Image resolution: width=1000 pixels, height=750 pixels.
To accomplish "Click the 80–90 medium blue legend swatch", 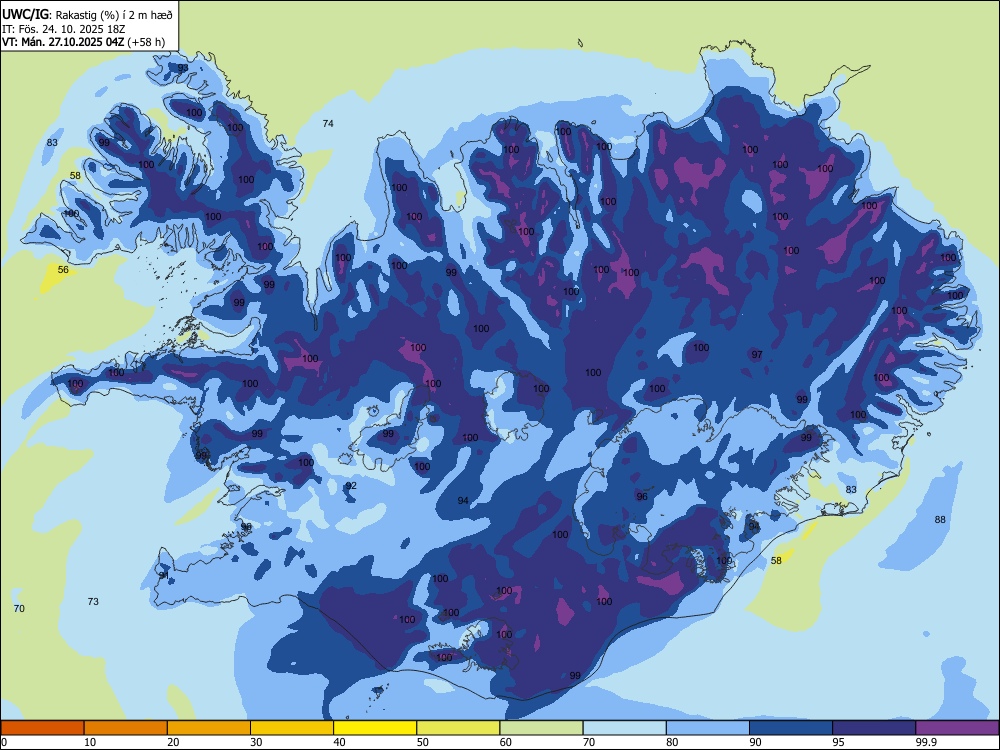I will 708,728.
